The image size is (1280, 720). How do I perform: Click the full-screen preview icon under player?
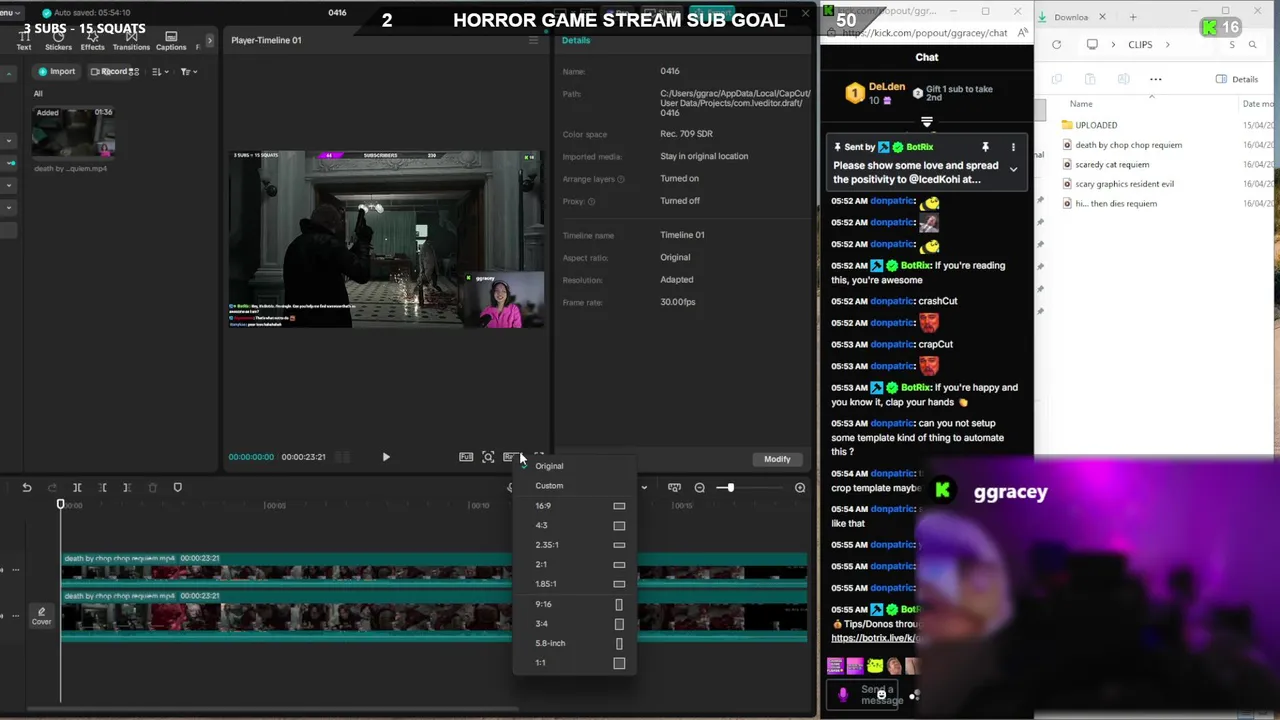466,457
